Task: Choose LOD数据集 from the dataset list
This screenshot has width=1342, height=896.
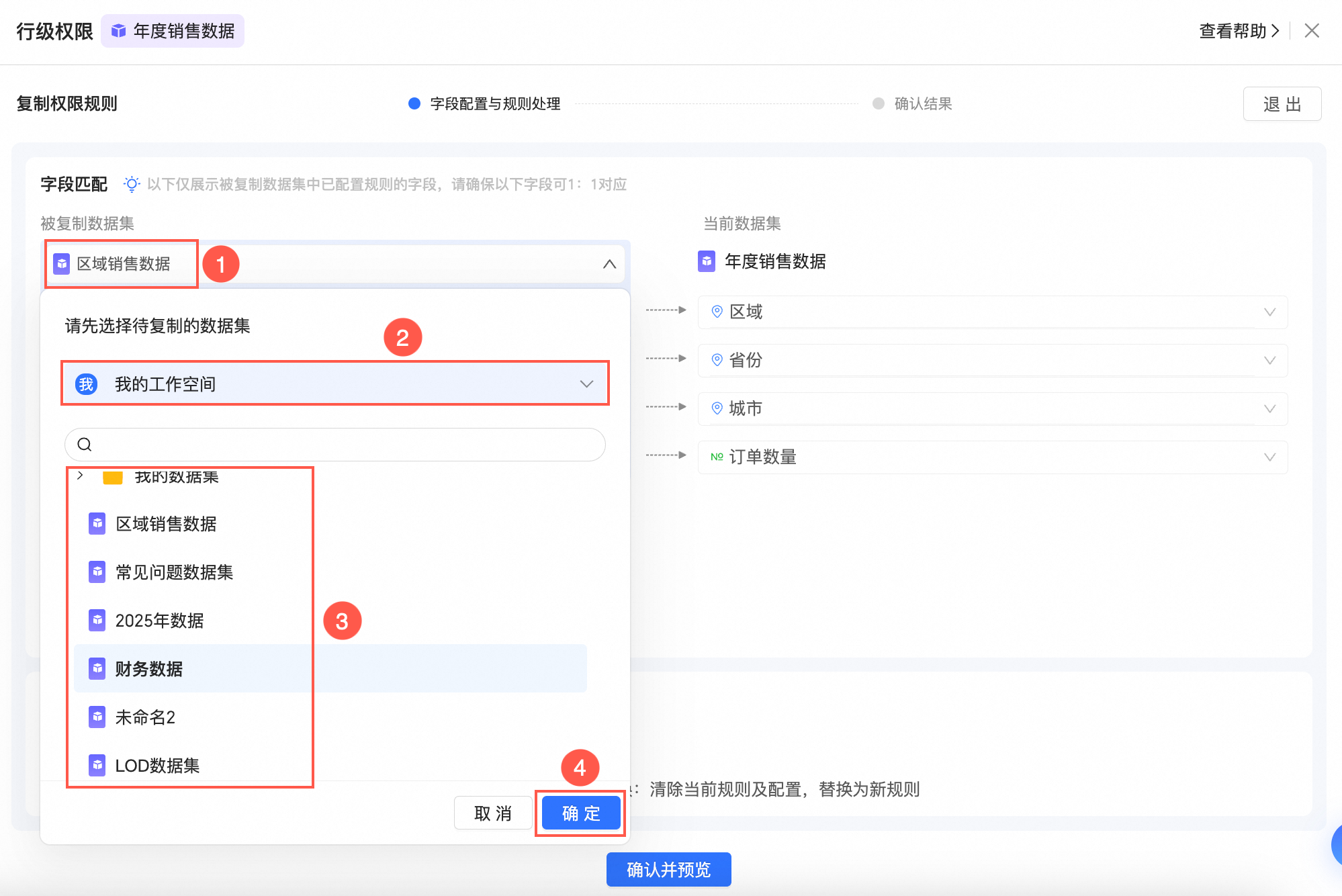Action: tap(157, 766)
